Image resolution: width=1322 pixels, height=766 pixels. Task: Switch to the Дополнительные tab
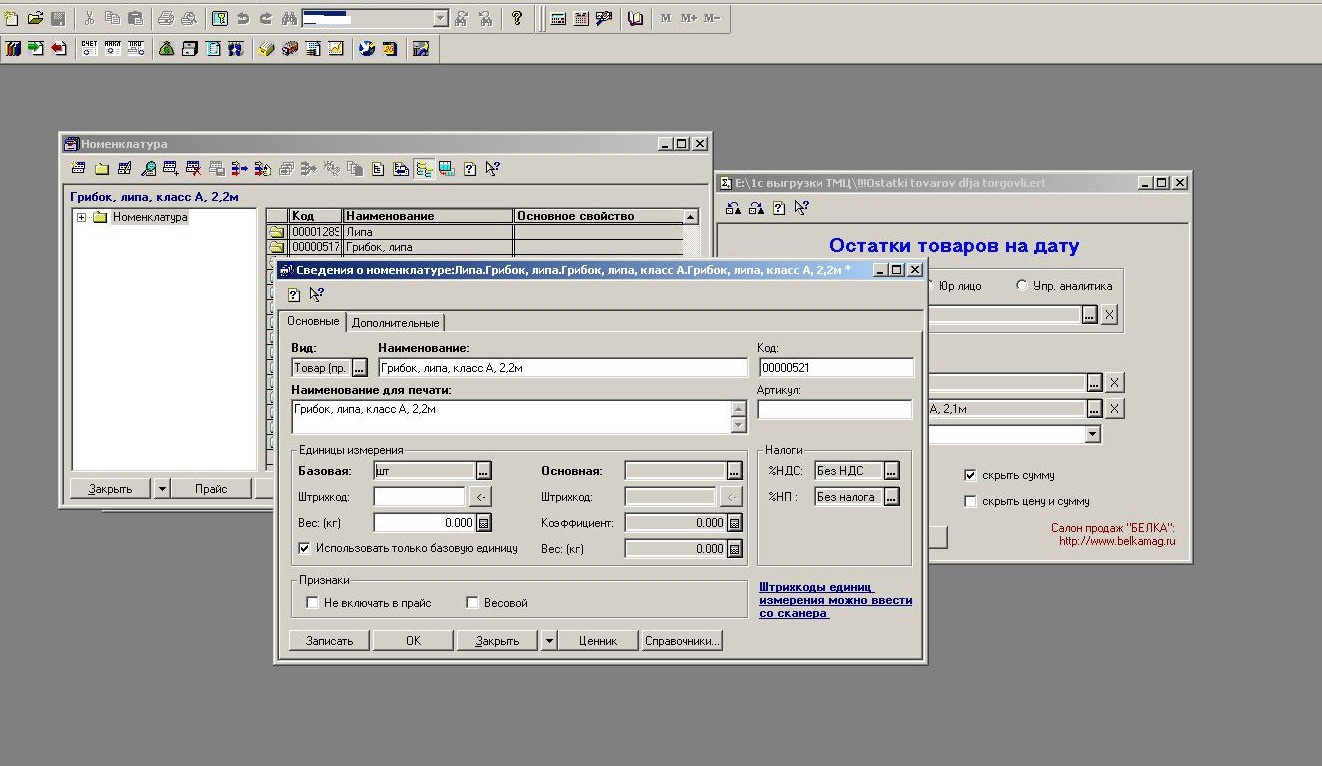click(395, 323)
